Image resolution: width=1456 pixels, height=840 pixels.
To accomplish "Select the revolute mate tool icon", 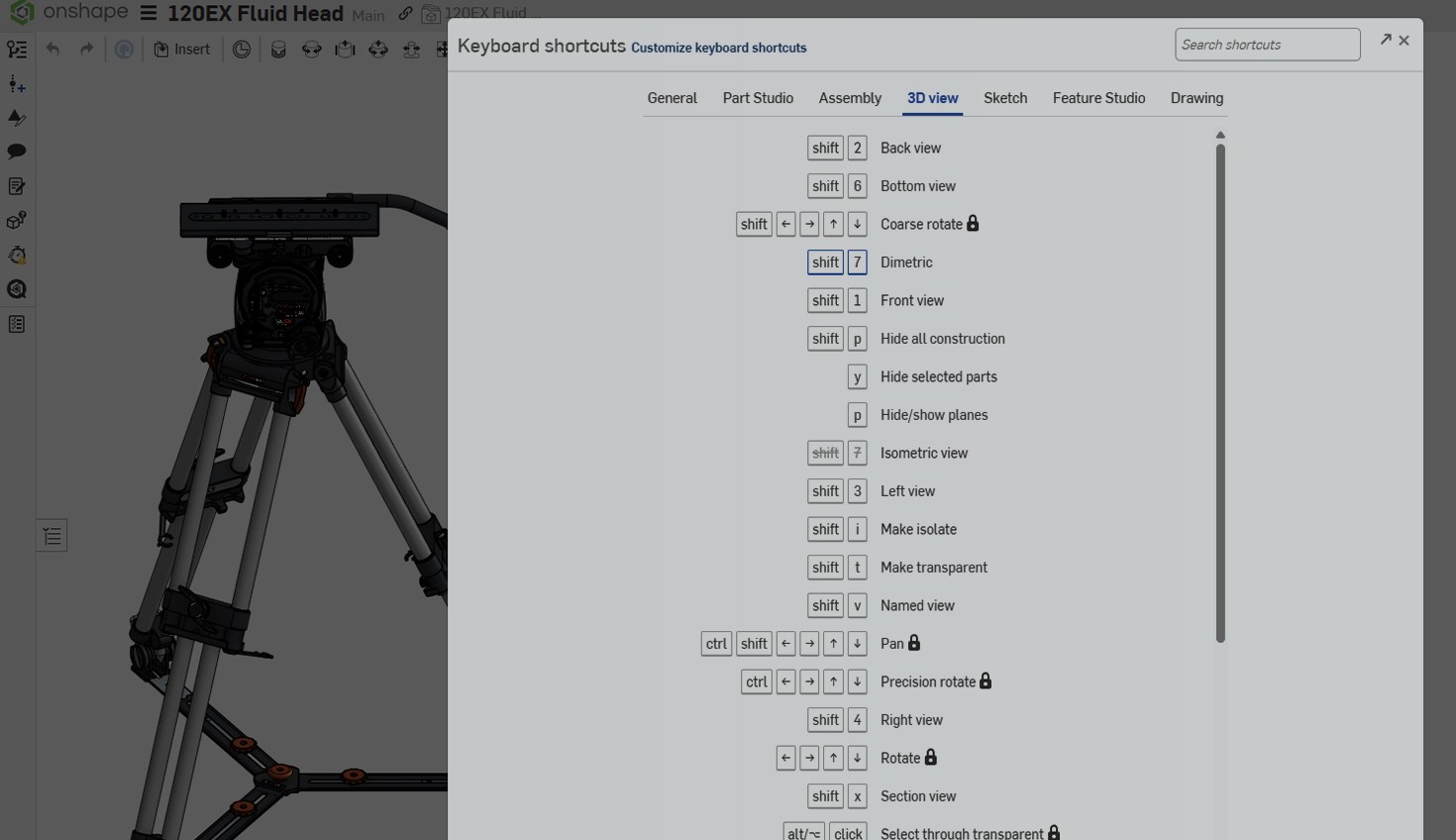I will [x=312, y=50].
